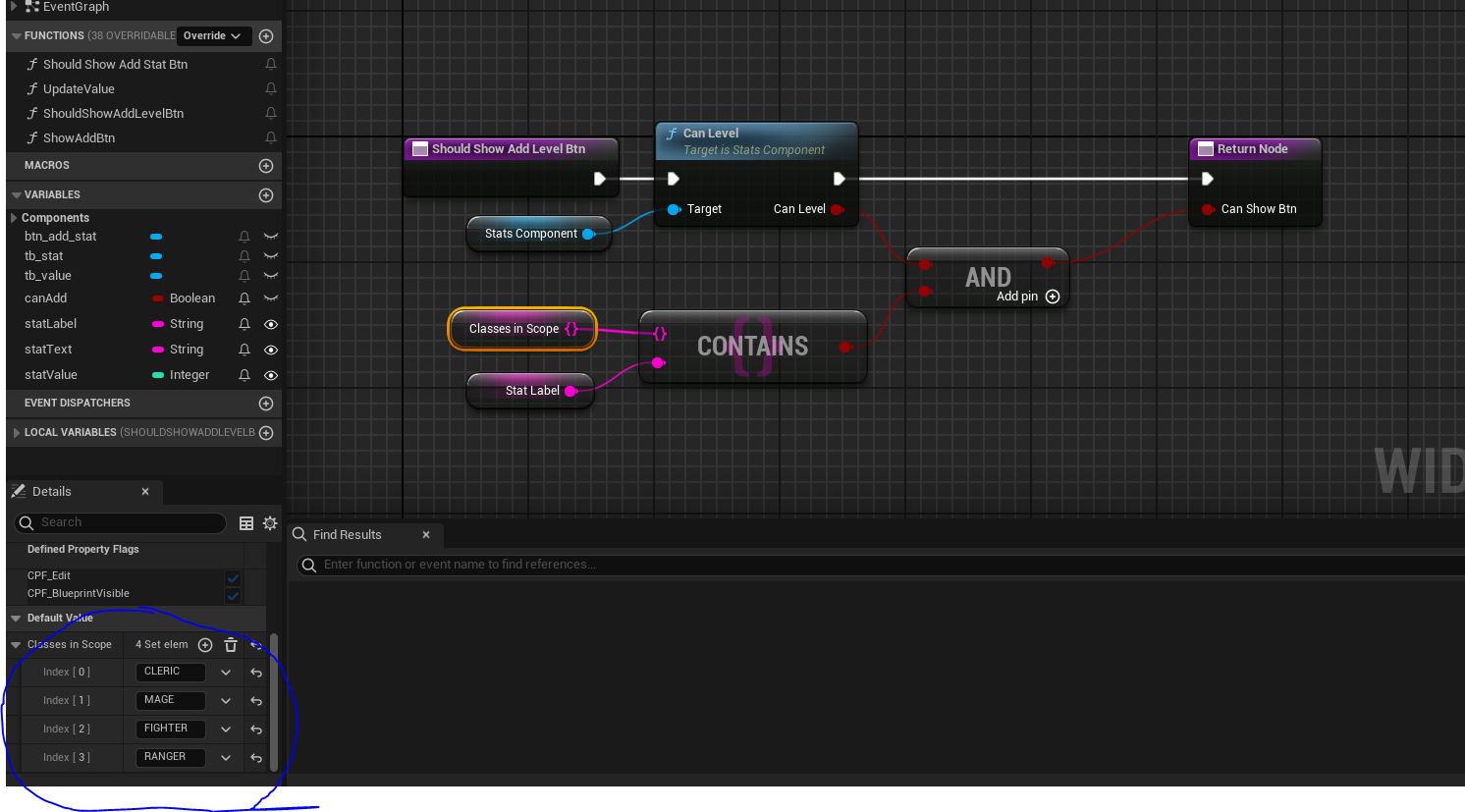Click bell icon for UpdateValue function
Image resolution: width=1465 pixels, height=812 pixels.
(x=271, y=89)
